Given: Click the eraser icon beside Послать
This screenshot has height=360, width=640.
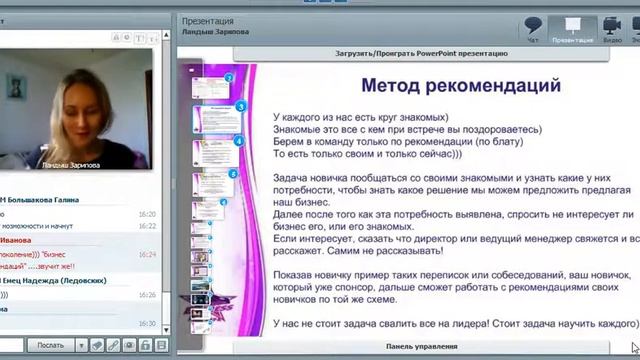Looking at the screenshot, I should click(97, 345).
